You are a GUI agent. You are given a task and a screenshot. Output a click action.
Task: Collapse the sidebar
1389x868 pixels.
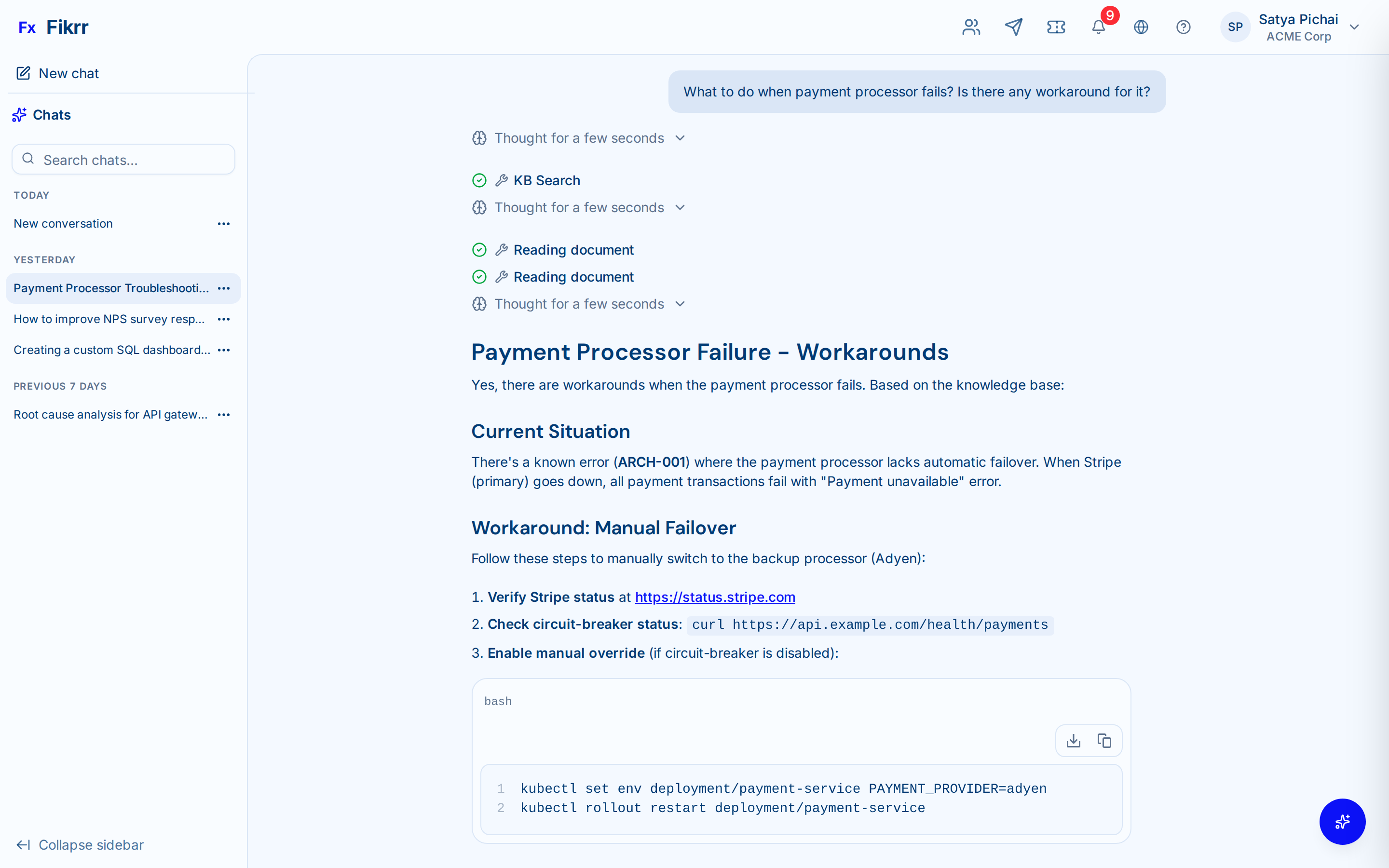tap(81, 844)
